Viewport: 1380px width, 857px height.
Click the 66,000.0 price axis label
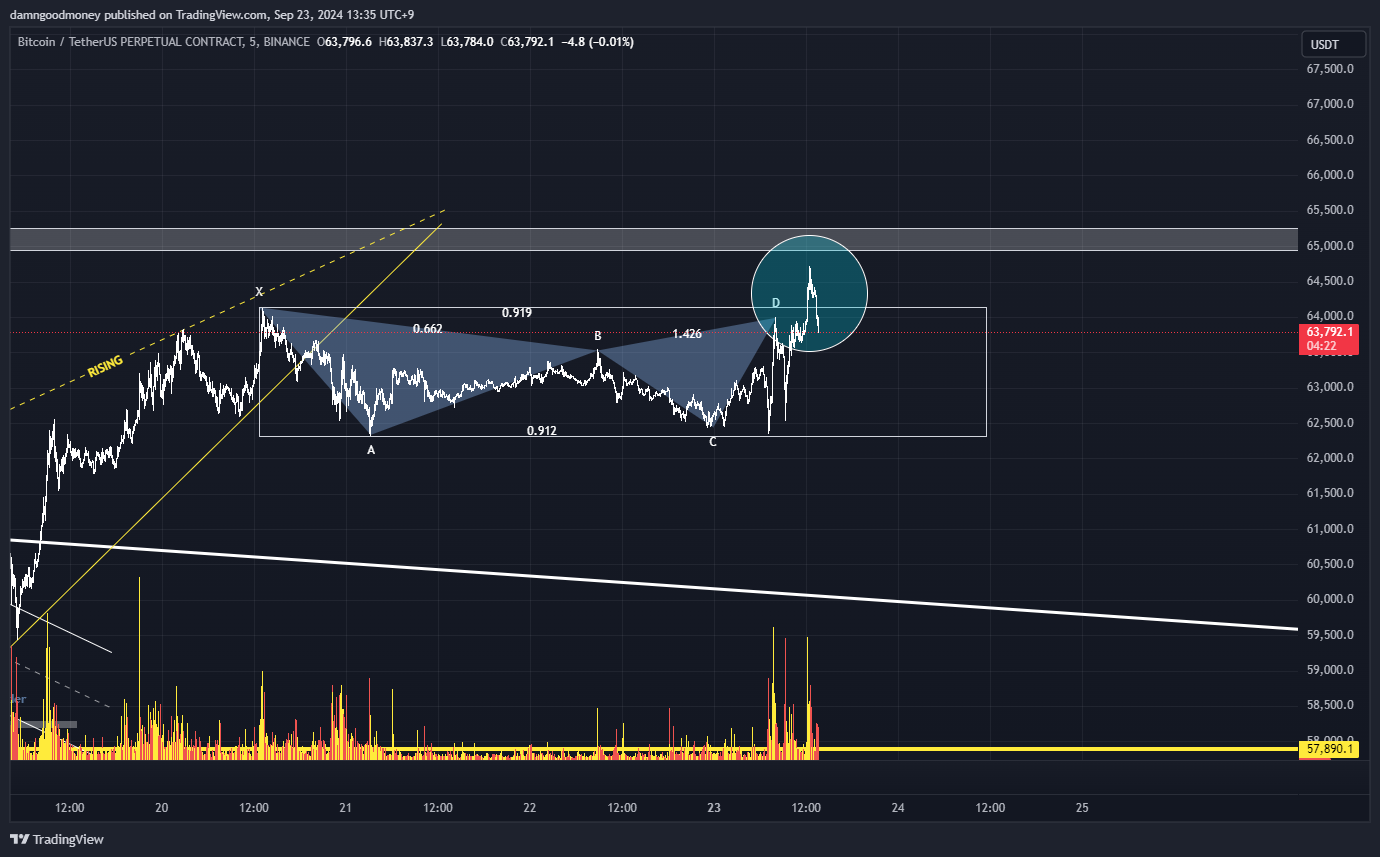[1331, 175]
